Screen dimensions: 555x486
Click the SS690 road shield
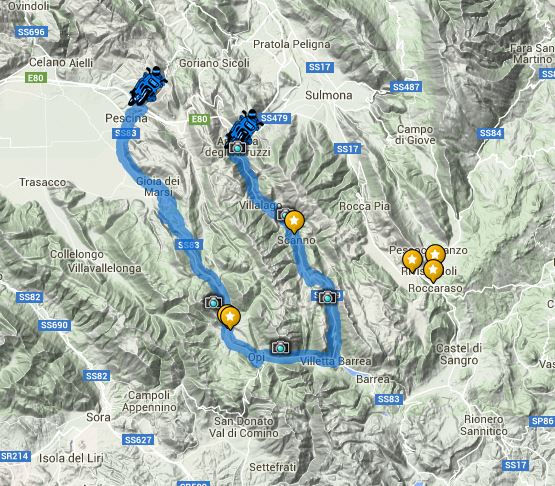tap(54, 325)
